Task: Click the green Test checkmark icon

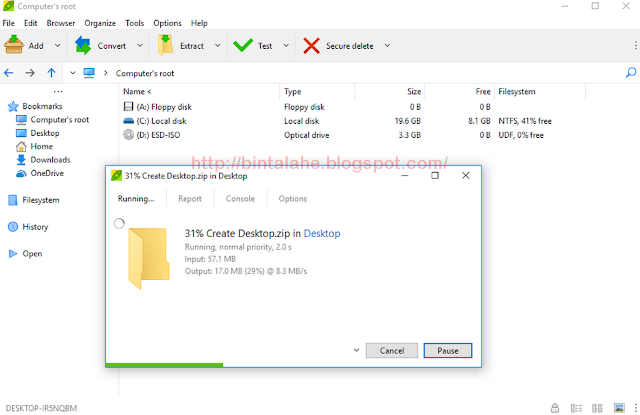Action: [243, 45]
